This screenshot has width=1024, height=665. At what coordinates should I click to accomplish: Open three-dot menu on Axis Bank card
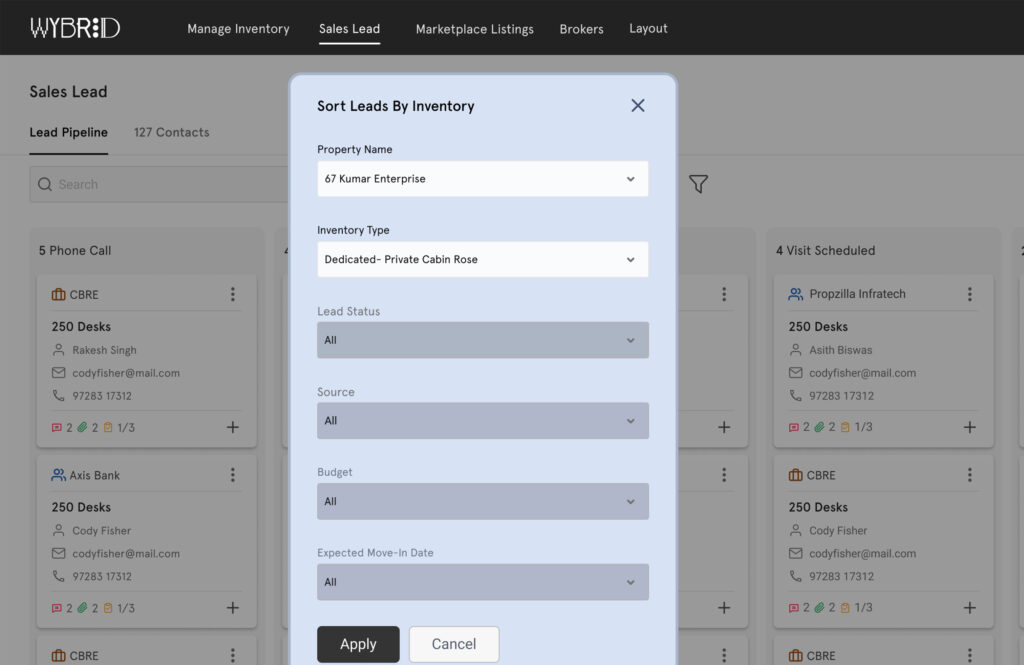point(232,475)
